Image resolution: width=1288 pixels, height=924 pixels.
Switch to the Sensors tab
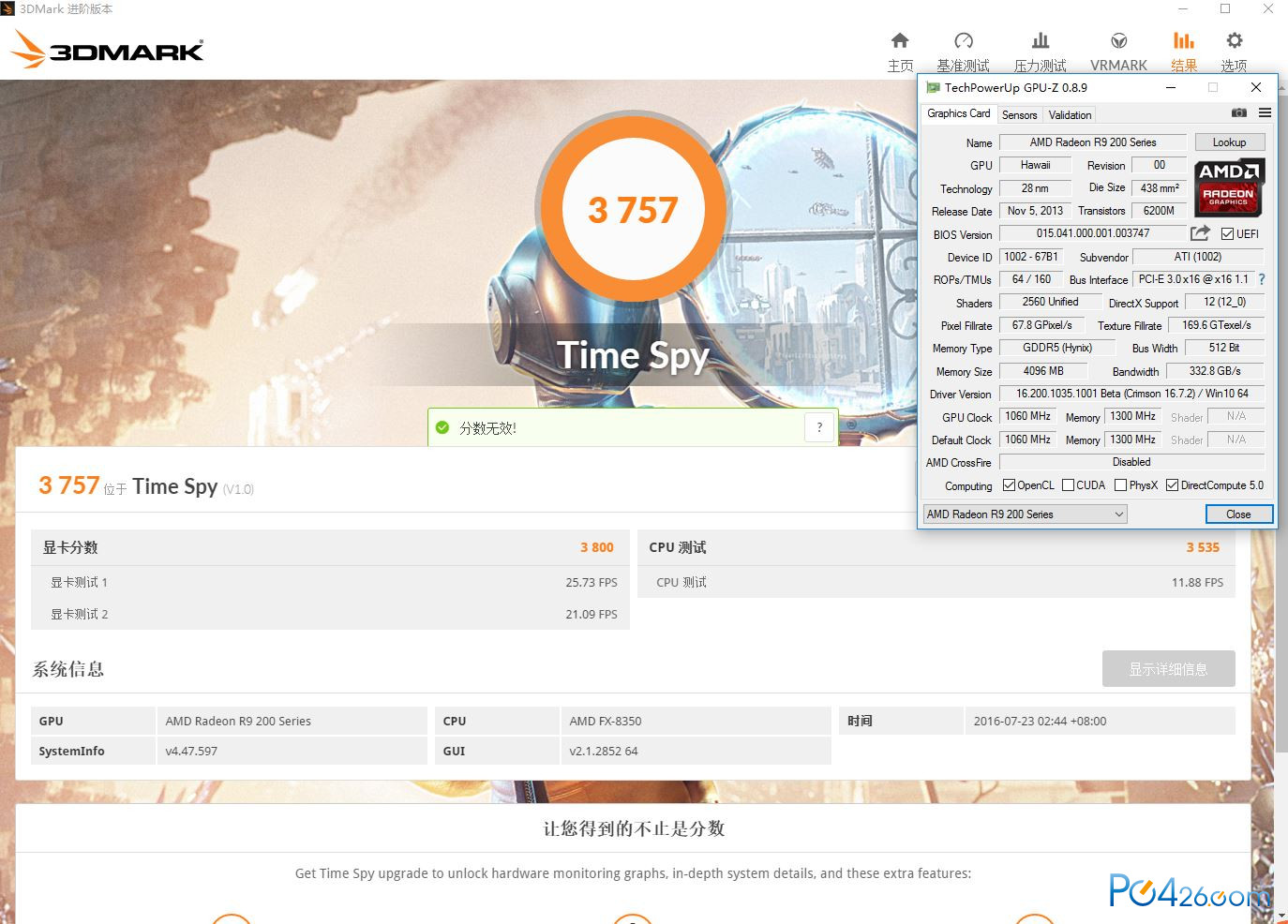[1019, 115]
